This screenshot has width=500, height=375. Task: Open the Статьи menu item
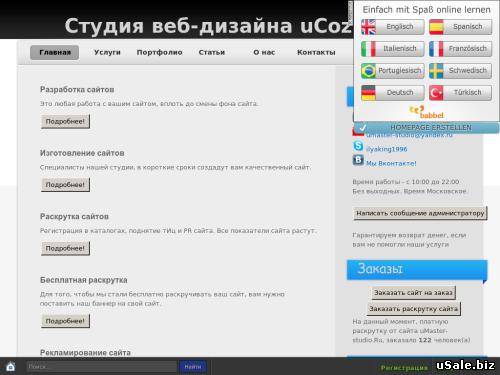[212, 53]
